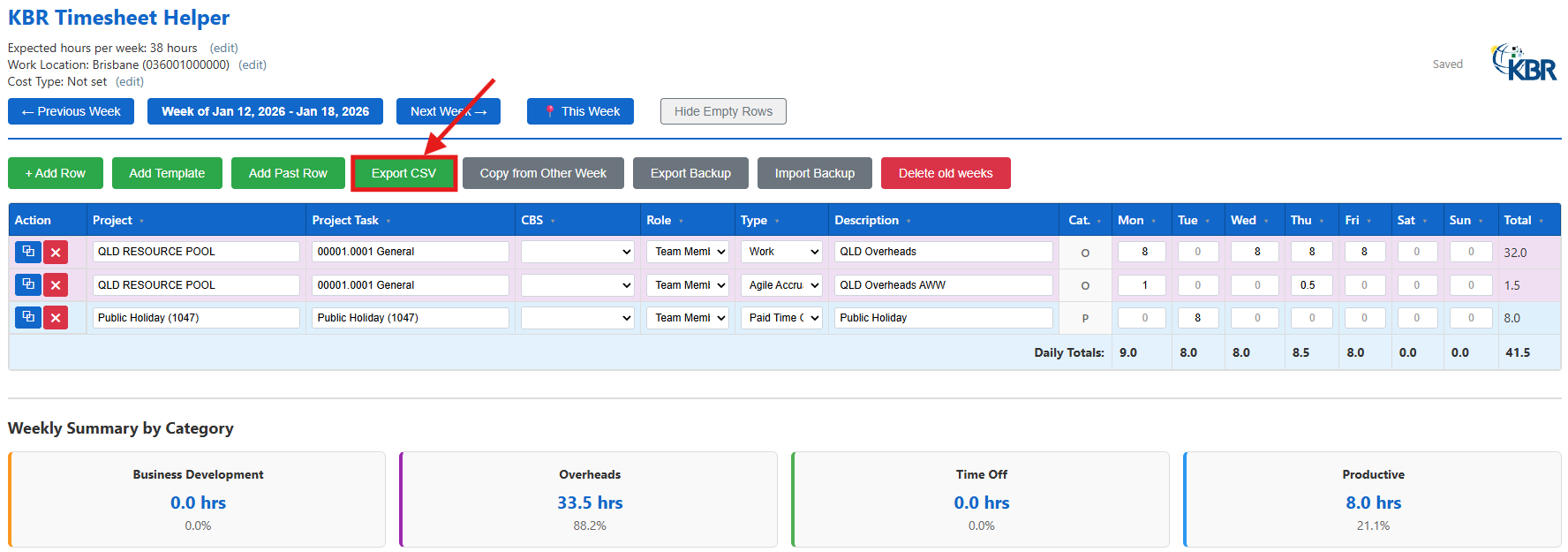
Task: Delete the first QLD RESOURCE POOL row
Action: pyautogui.click(x=56, y=253)
